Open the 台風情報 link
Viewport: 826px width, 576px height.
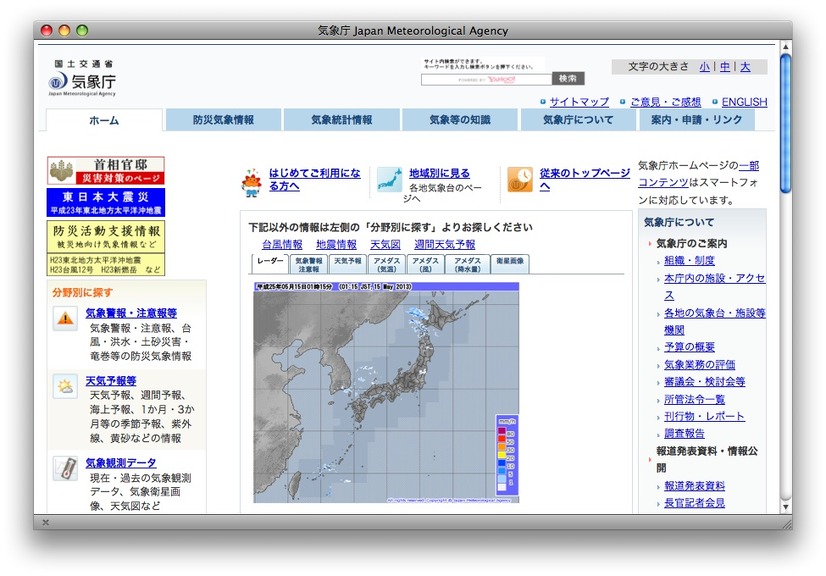[x=282, y=245]
